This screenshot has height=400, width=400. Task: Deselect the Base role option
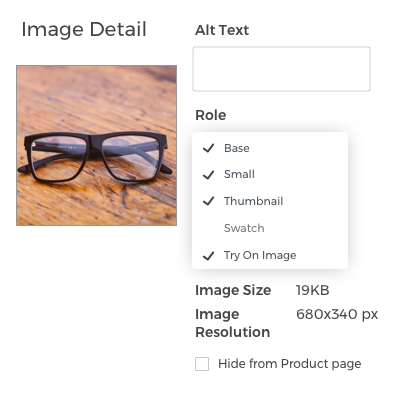pyautogui.click(x=270, y=148)
